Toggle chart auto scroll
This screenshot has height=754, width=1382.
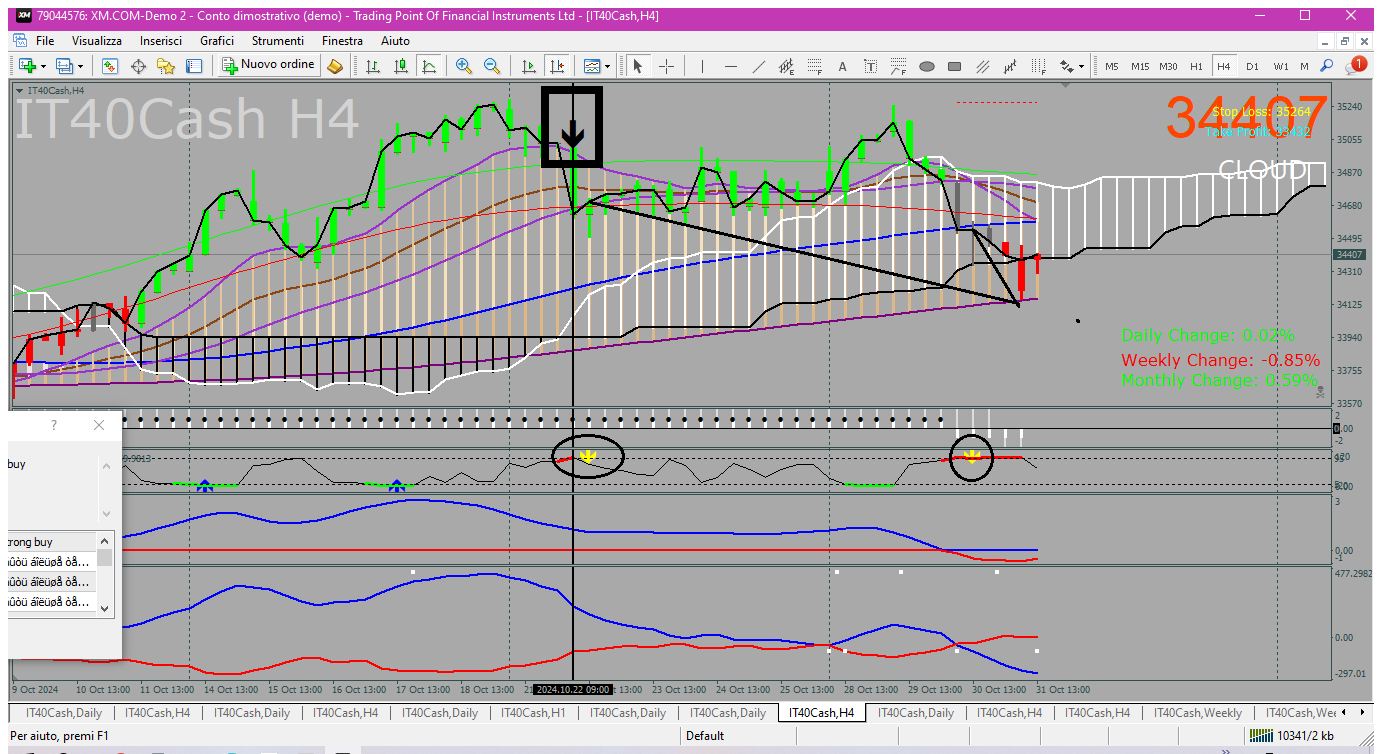[529, 66]
